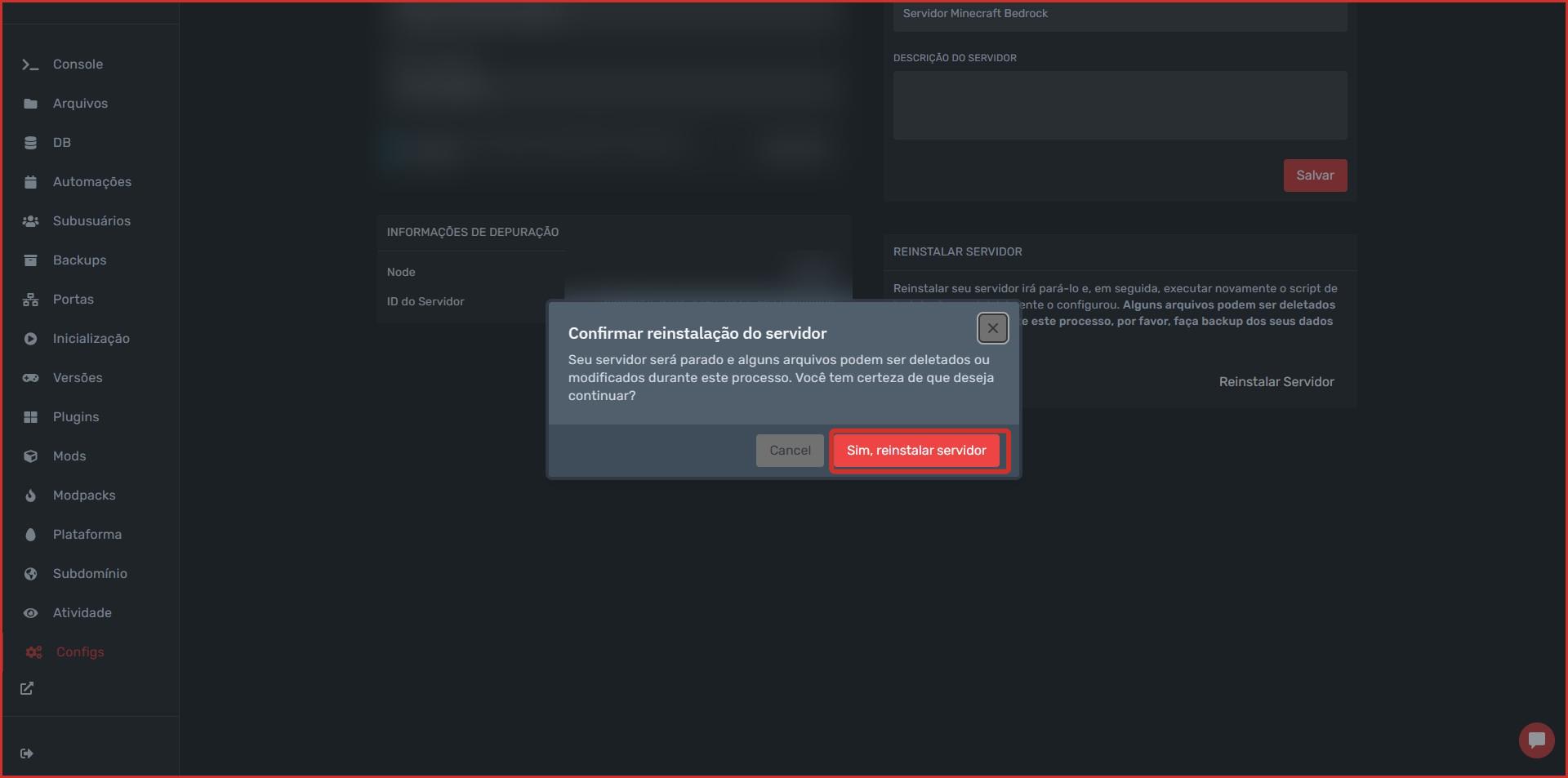Viewport: 1568px width, 778px height.
Task: Open the external link icon below Configs
Action: (27, 688)
